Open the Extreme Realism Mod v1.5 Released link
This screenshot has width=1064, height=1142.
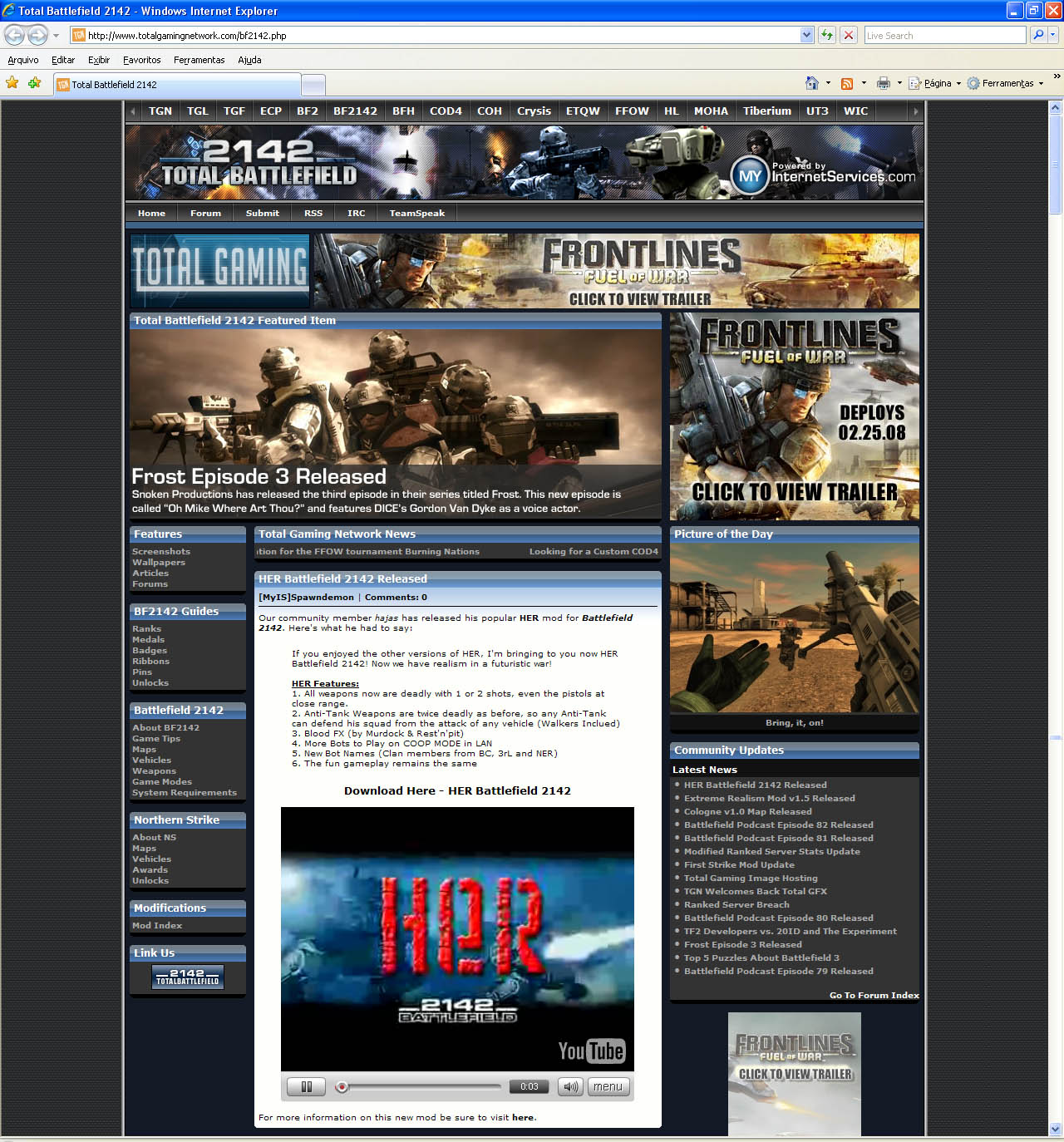click(x=769, y=798)
